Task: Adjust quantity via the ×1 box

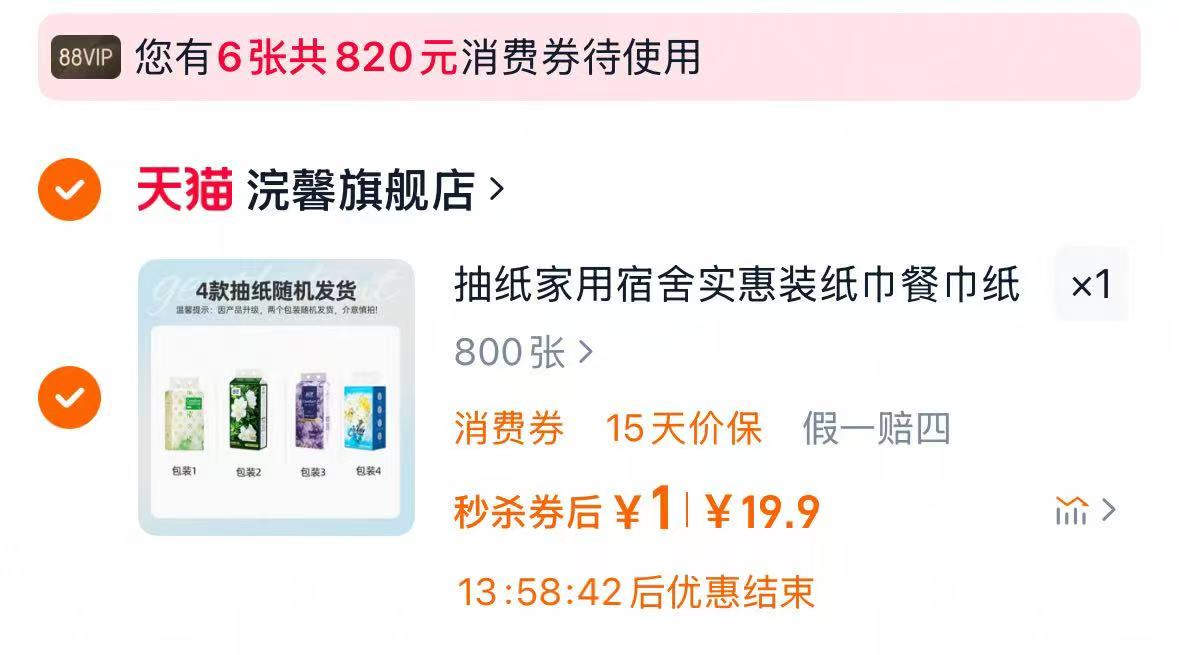Action: tap(1091, 284)
